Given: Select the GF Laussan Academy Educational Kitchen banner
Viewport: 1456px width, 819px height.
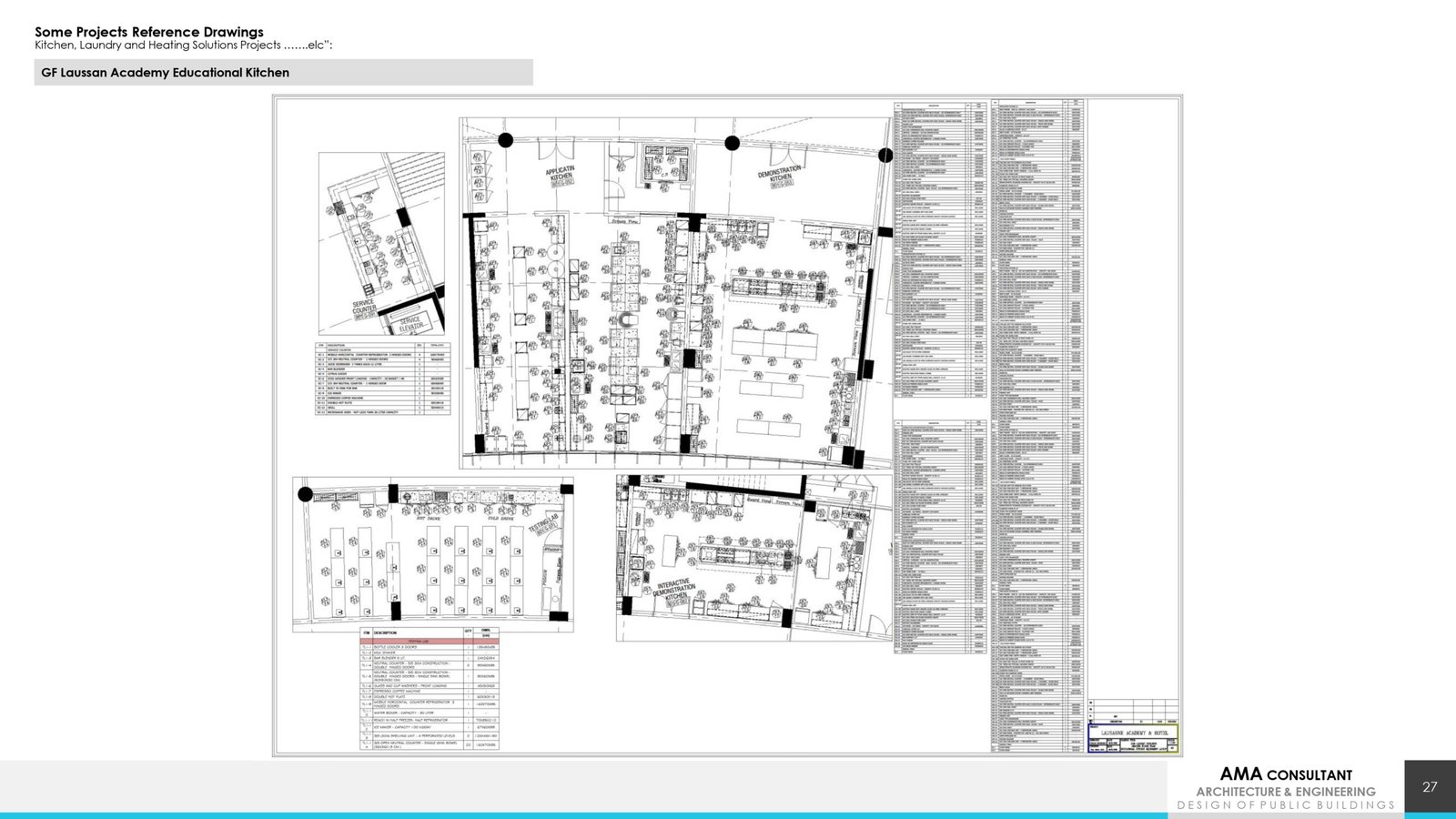Looking at the screenshot, I should (x=283, y=73).
